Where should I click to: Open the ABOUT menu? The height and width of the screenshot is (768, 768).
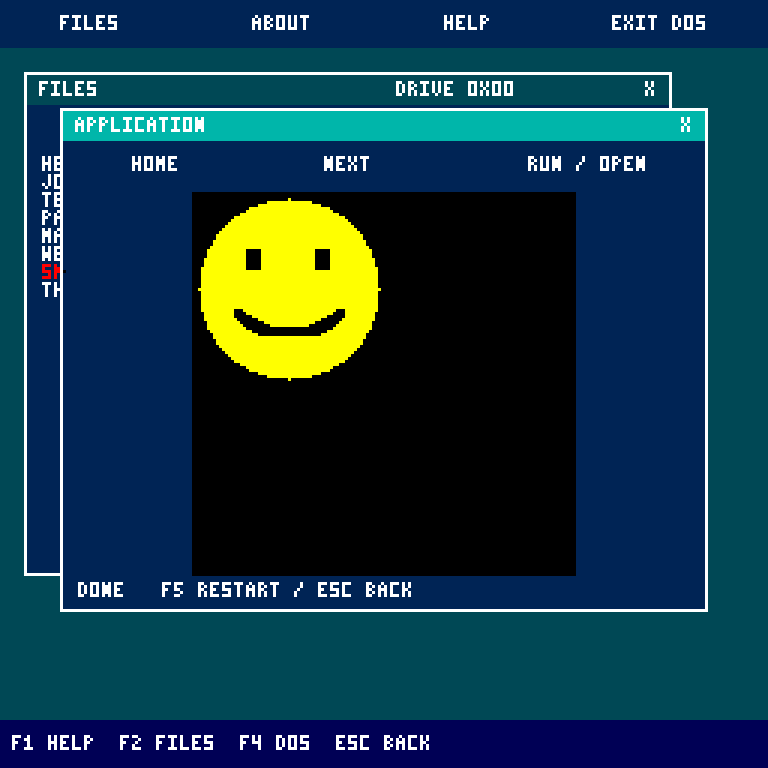281,23
